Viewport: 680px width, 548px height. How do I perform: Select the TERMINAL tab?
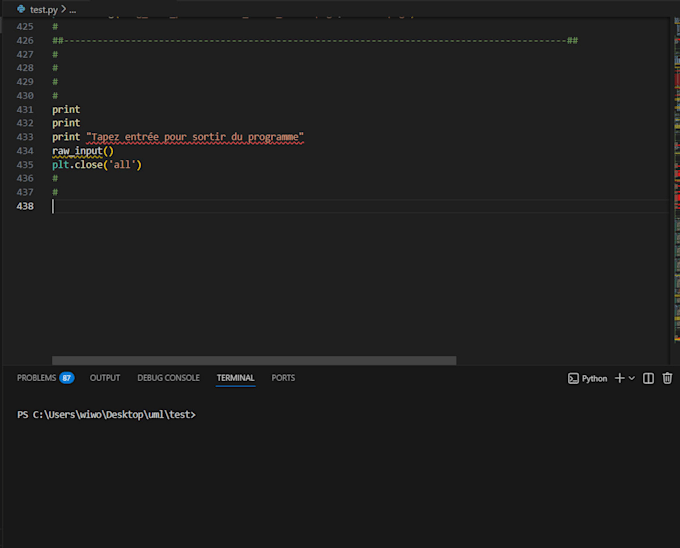tap(235, 378)
